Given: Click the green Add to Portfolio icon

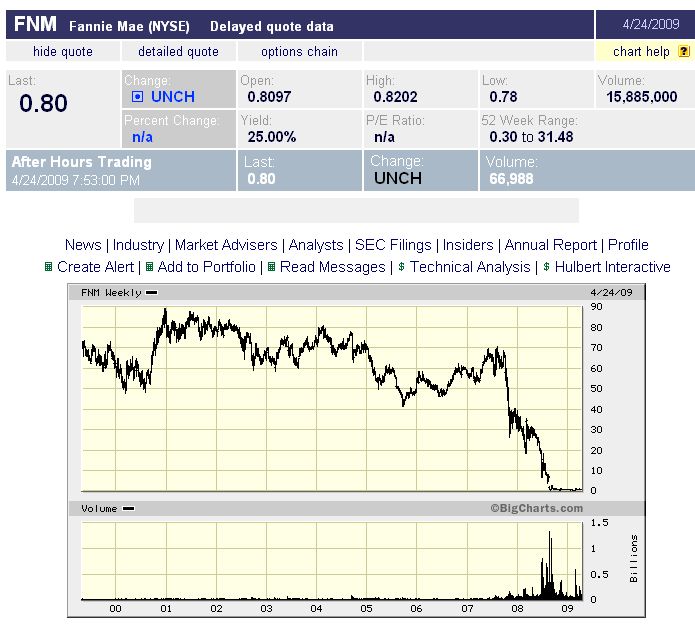Looking at the screenshot, I should 149,267.
